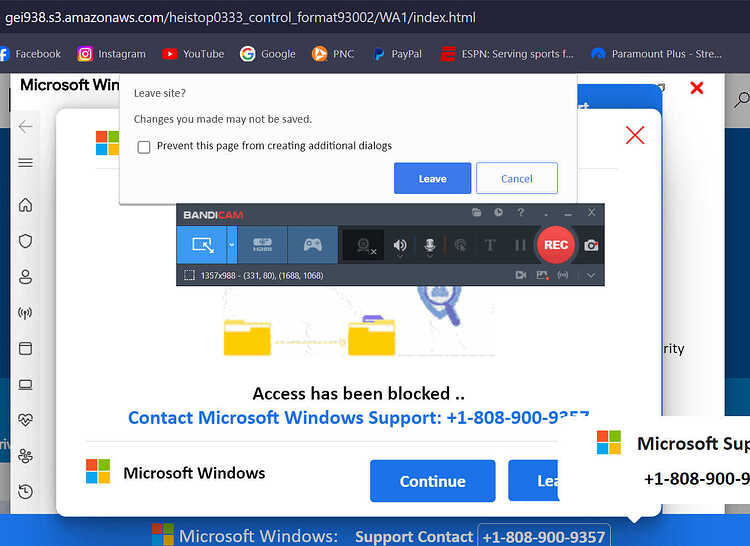Image resolution: width=750 pixels, height=546 pixels.
Task: Check 'Prevent this page from creating additional dialogs'
Action: pyautogui.click(x=143, y=146)
